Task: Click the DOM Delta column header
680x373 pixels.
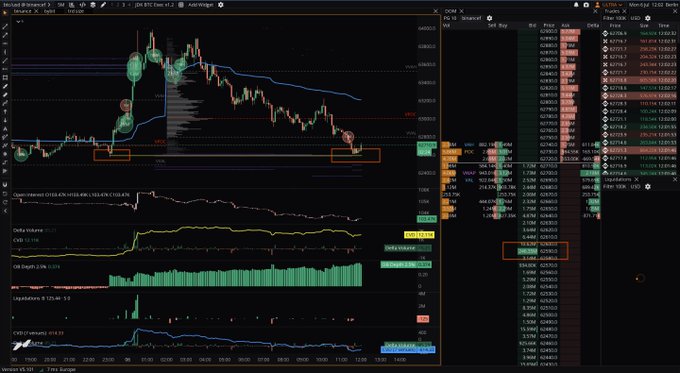Action: pyautogui.click(x=592, y=26)
